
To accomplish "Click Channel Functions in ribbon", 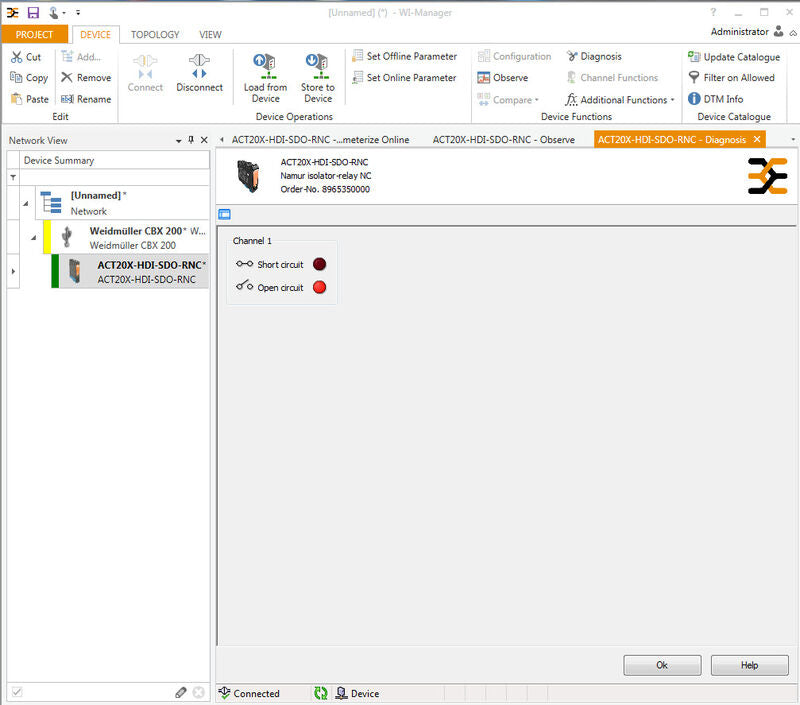I will pyautogui.click(x=612, y=78).
